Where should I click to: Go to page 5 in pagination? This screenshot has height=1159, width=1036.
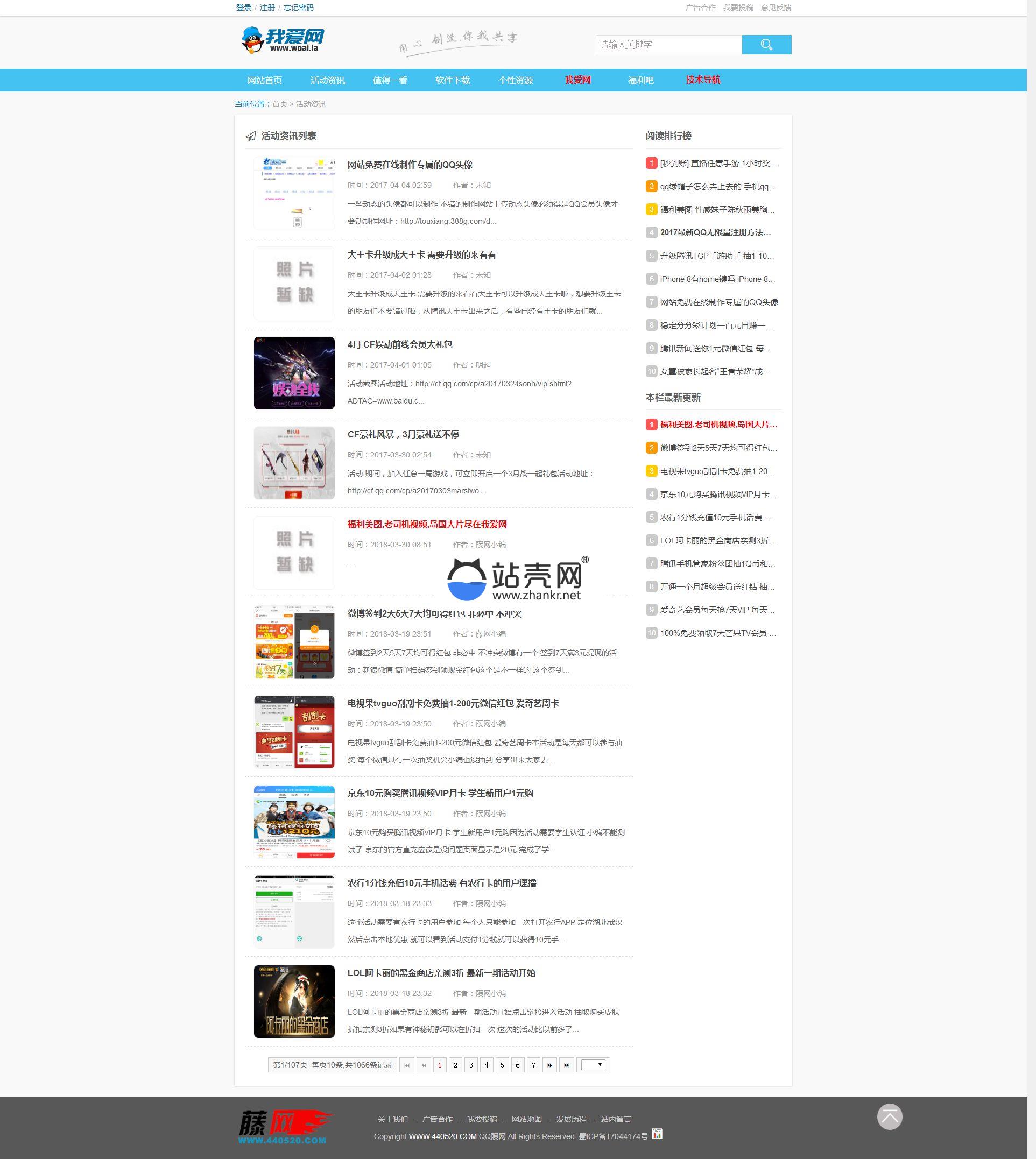point(502,1064)
